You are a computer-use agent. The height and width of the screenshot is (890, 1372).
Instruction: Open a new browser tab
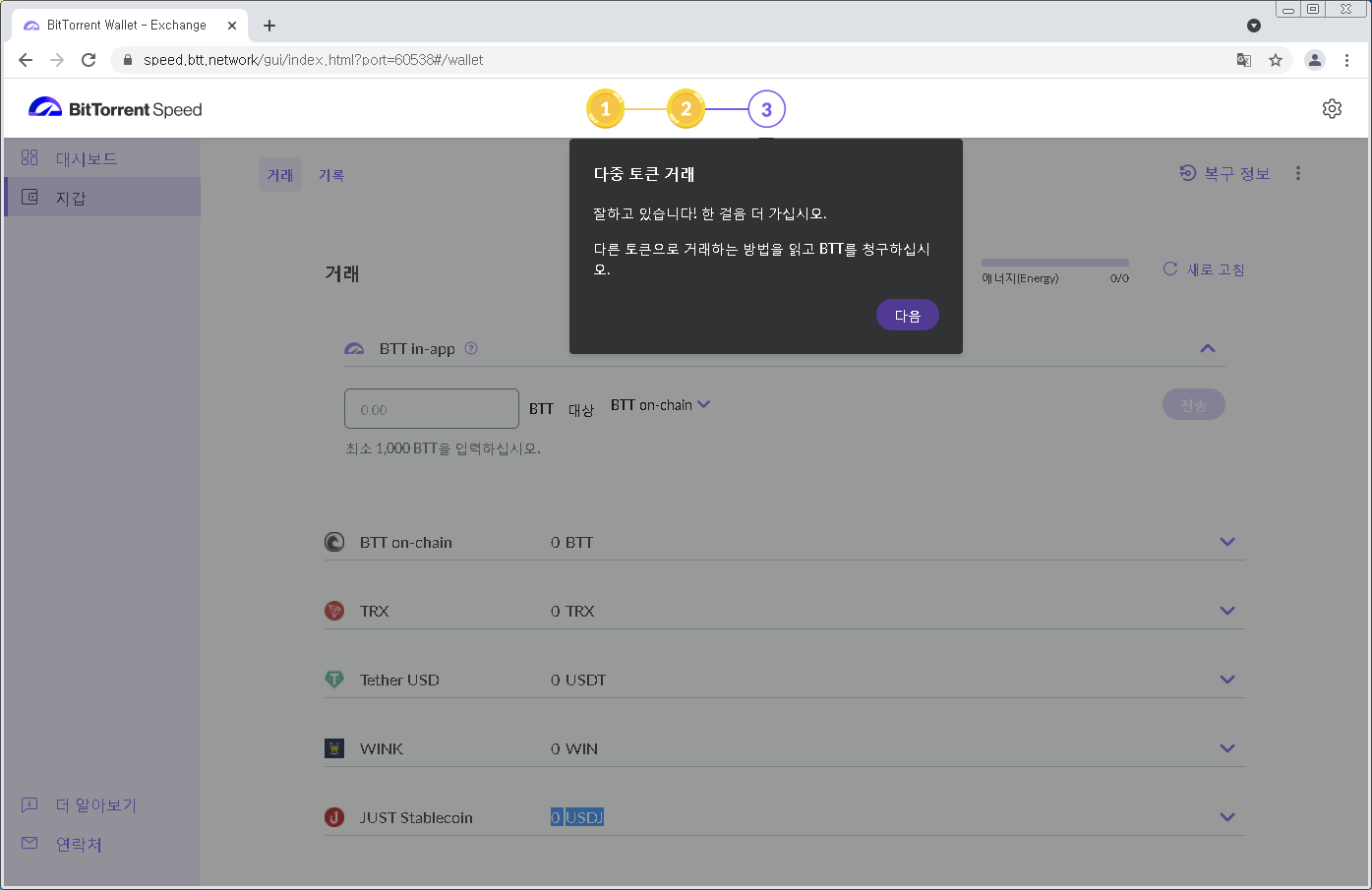pyautogui.click(x=269, y=26)
